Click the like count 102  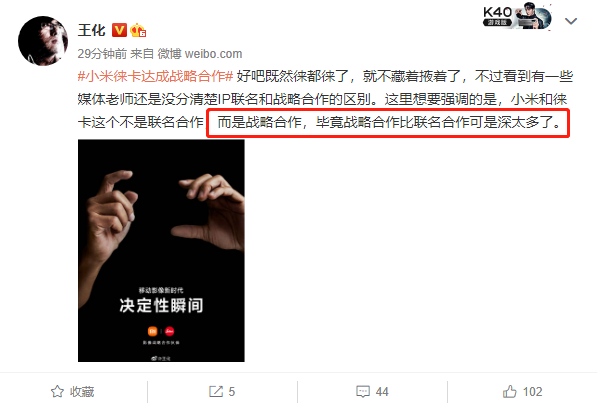pyautogui.click(x=532, y=392)
